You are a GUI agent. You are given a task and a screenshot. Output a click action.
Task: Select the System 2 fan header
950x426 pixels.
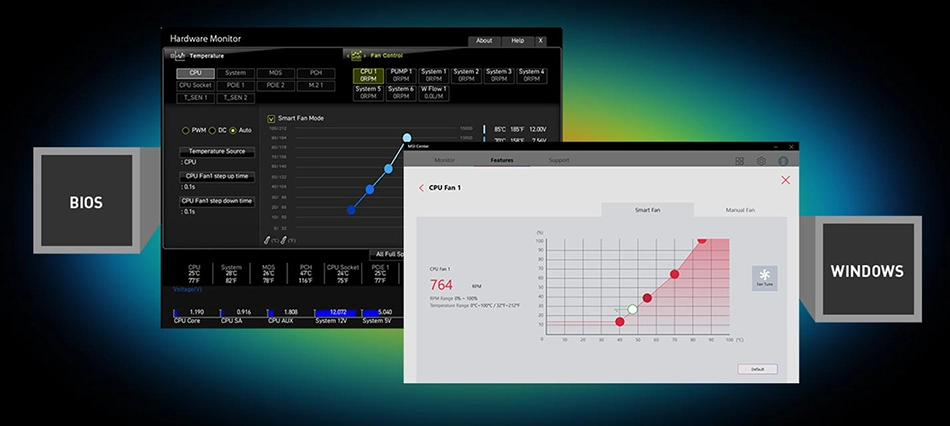pyautogui.click(x=467, y=75)
